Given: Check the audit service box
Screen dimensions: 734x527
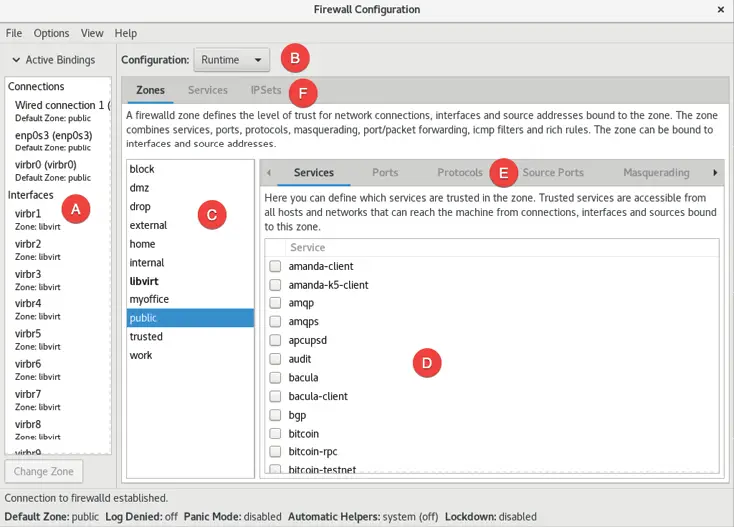Looking at the screenshot, I should [275, 359].
